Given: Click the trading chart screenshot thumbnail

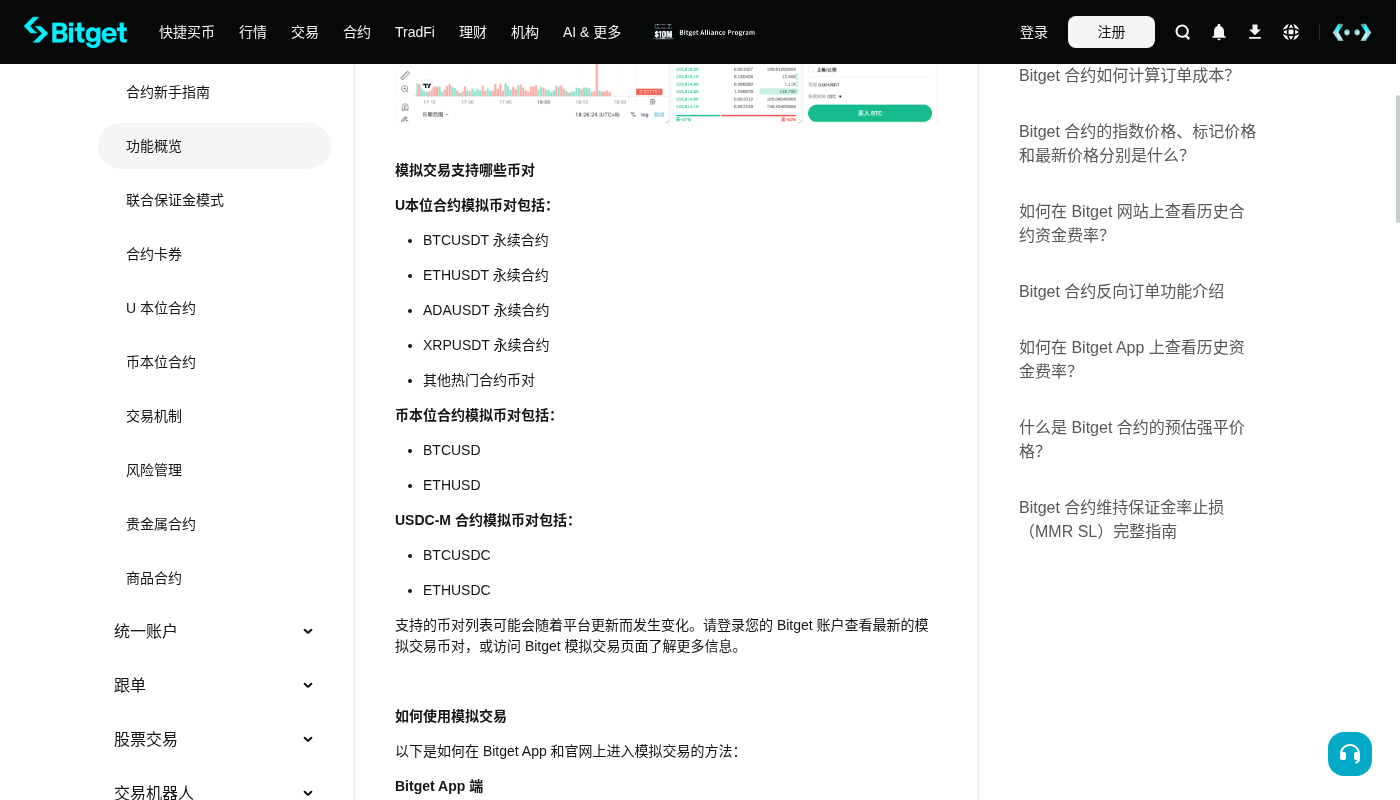Looking at the screenshot, I should 667,94.
